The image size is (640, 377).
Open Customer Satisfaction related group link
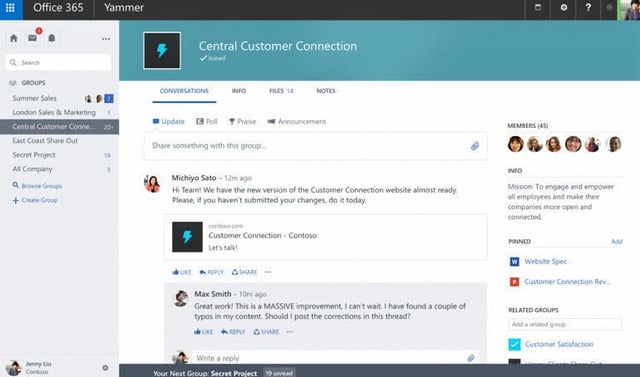pos(559,344)
